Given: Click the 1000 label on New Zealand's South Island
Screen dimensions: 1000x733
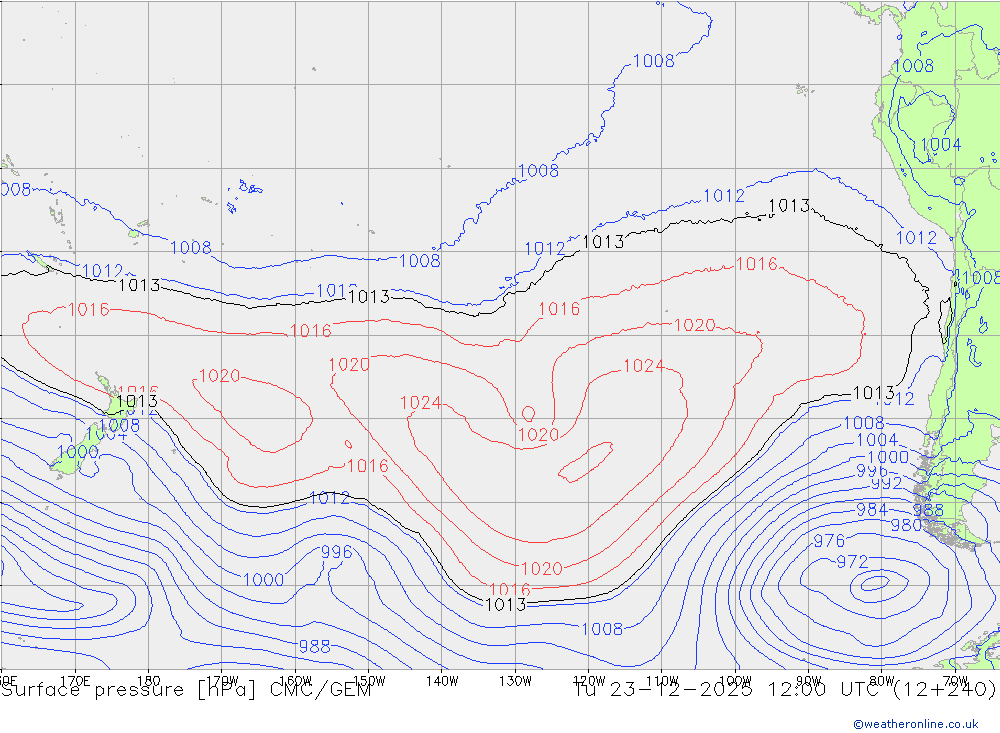Looking at the screenshot, I should coord(78,452).
